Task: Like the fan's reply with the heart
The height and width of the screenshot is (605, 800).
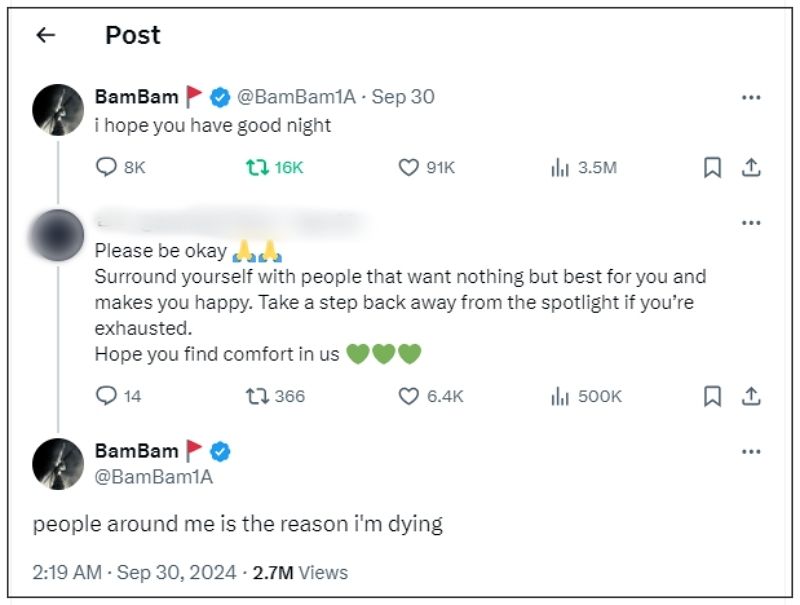Action: pyautogui.click(x=406, y=397)
